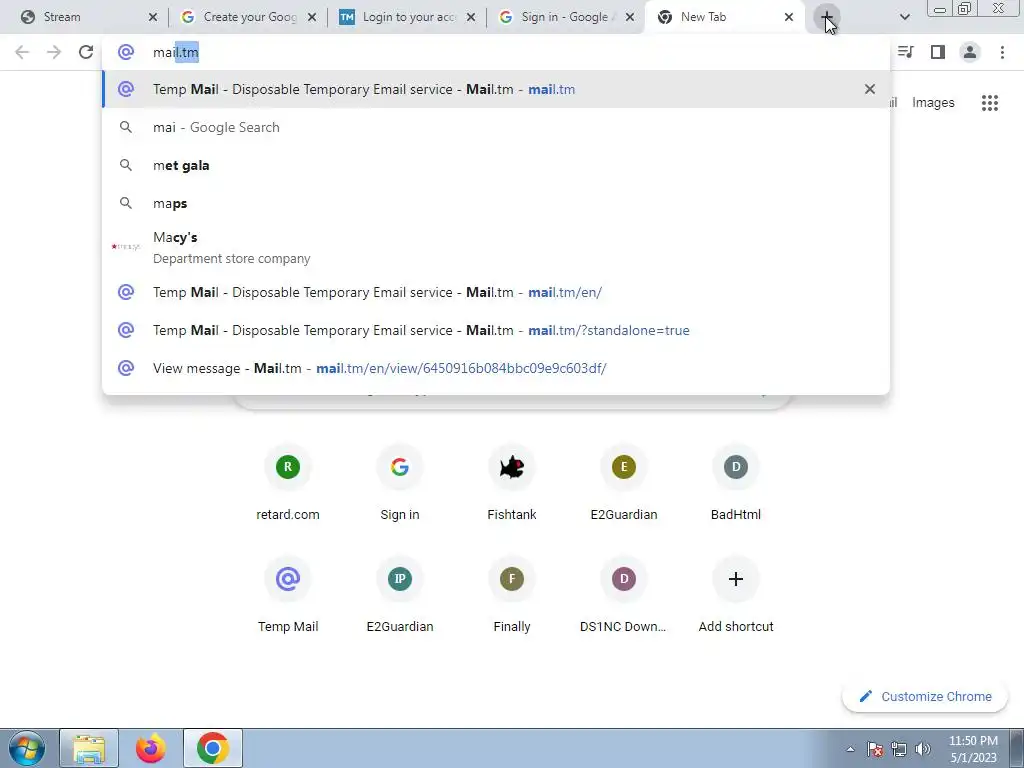Reload the current page
Image resolution: width=1024 pixels, height=768 pixels.
86,52
